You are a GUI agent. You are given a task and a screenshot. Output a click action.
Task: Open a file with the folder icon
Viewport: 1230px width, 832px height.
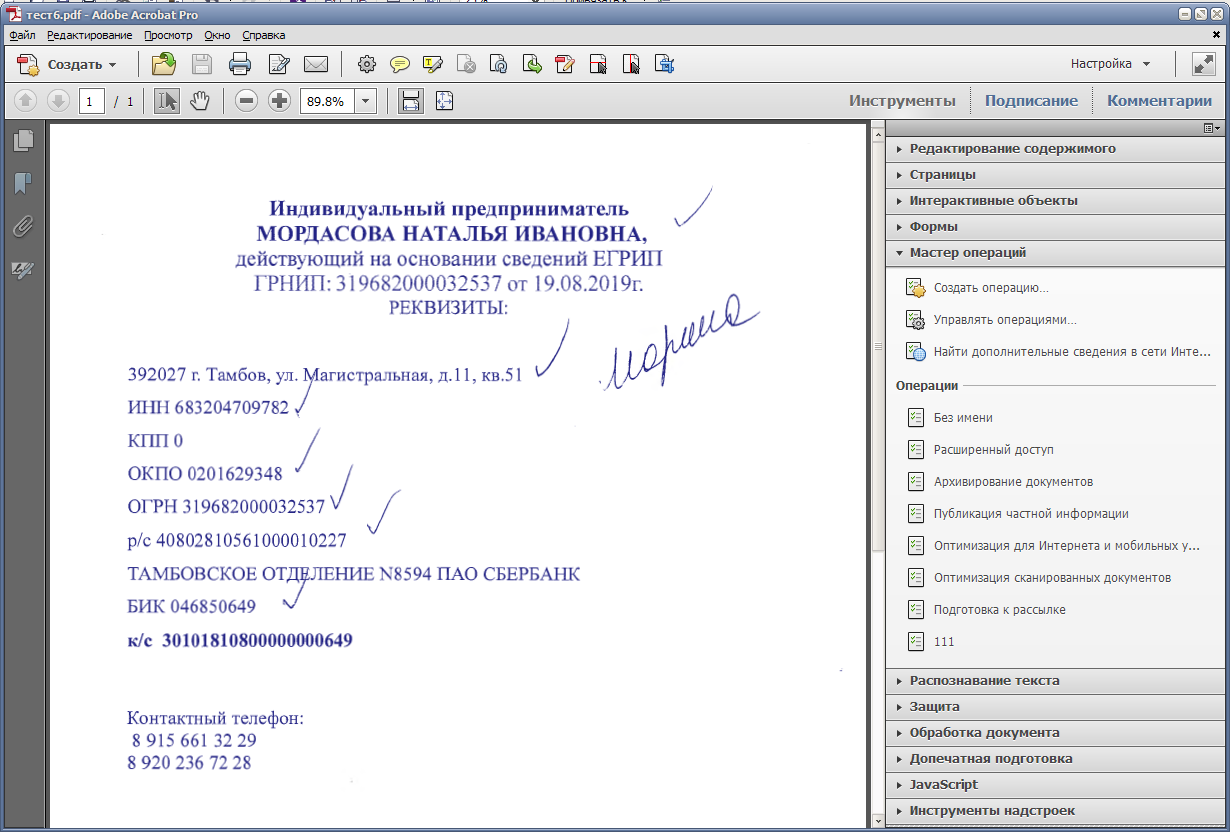tap(163, 65)
